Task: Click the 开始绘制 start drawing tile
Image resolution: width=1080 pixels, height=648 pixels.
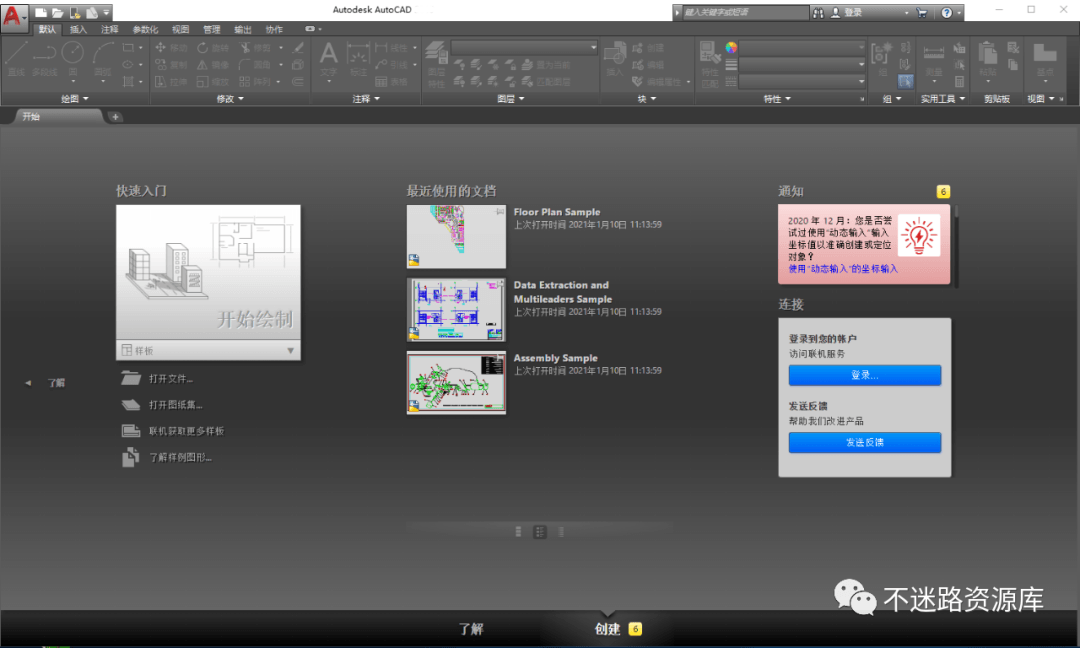Action: [208, 272]
